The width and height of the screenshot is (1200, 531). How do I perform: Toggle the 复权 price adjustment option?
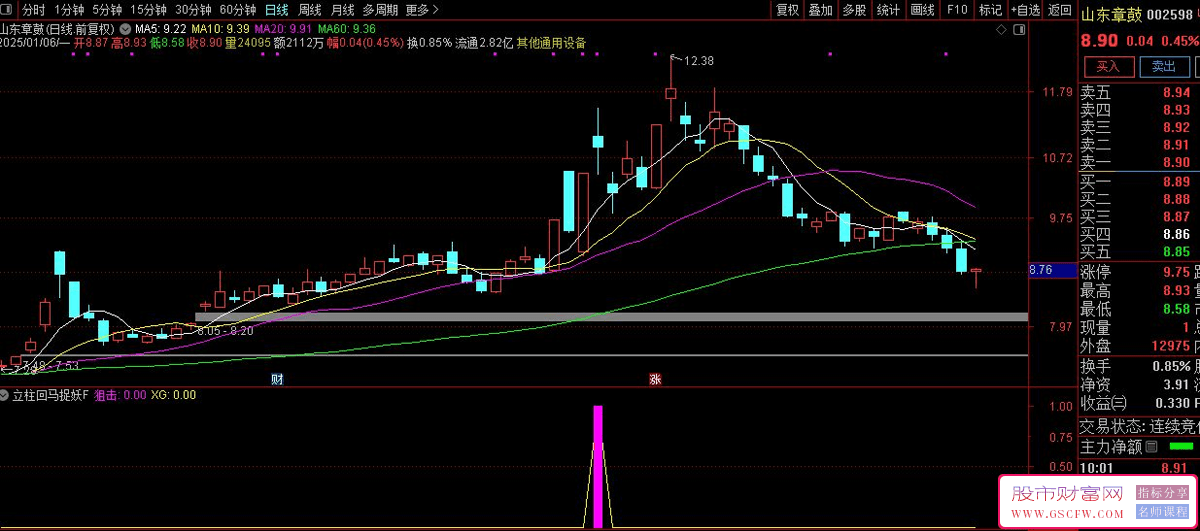[x=787, y=10]
